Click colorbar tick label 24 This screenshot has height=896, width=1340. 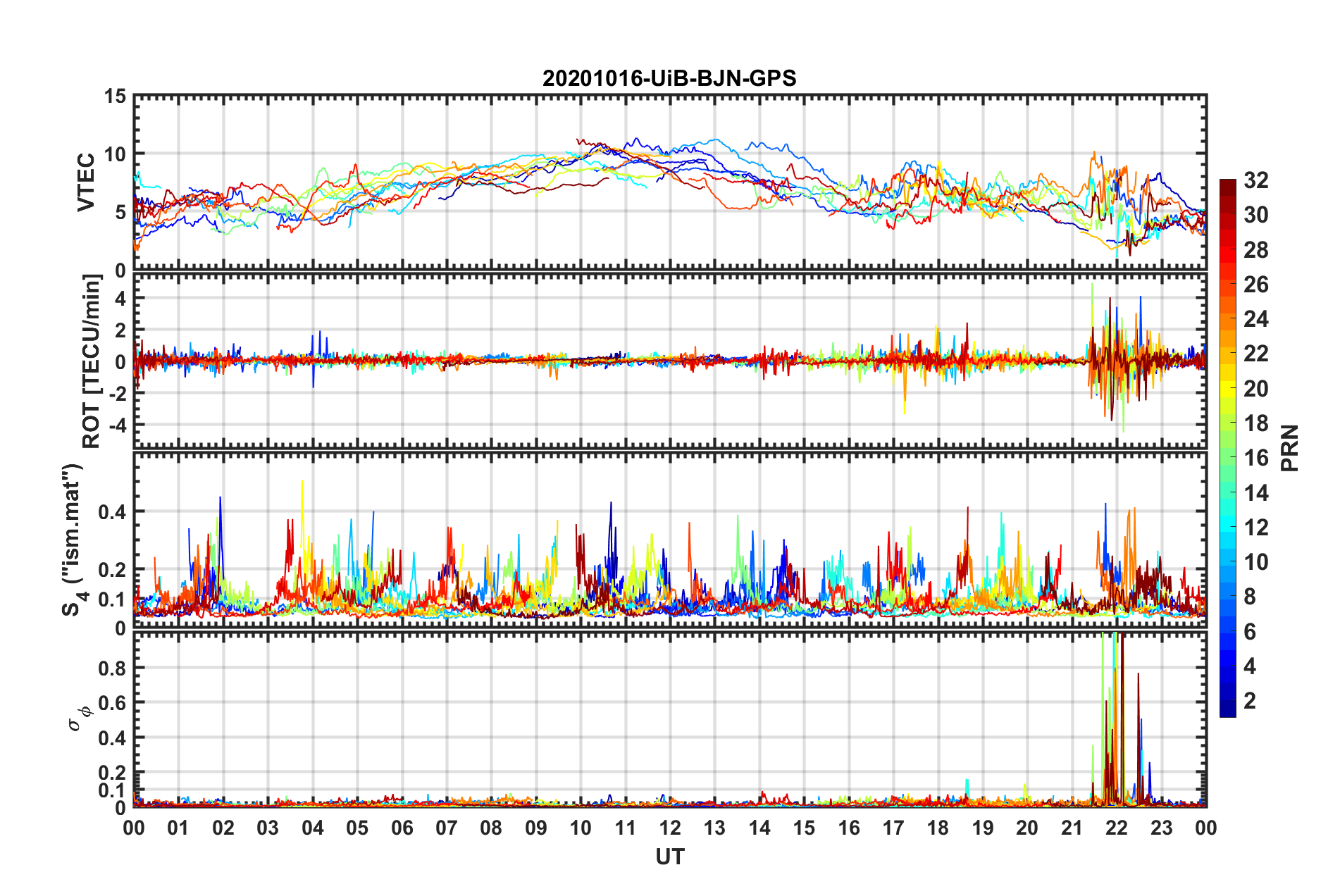(x=1255, y=319)
